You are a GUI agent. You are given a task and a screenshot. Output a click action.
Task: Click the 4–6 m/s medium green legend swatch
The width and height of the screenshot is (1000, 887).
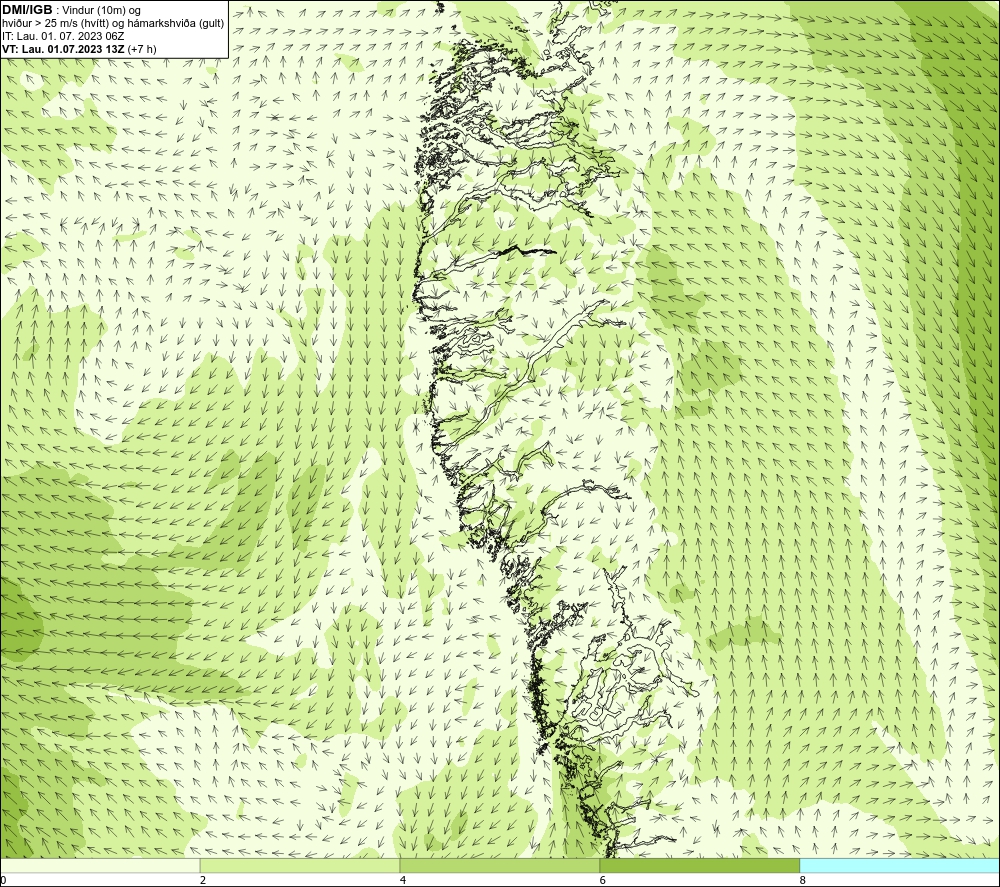(499, 865)
